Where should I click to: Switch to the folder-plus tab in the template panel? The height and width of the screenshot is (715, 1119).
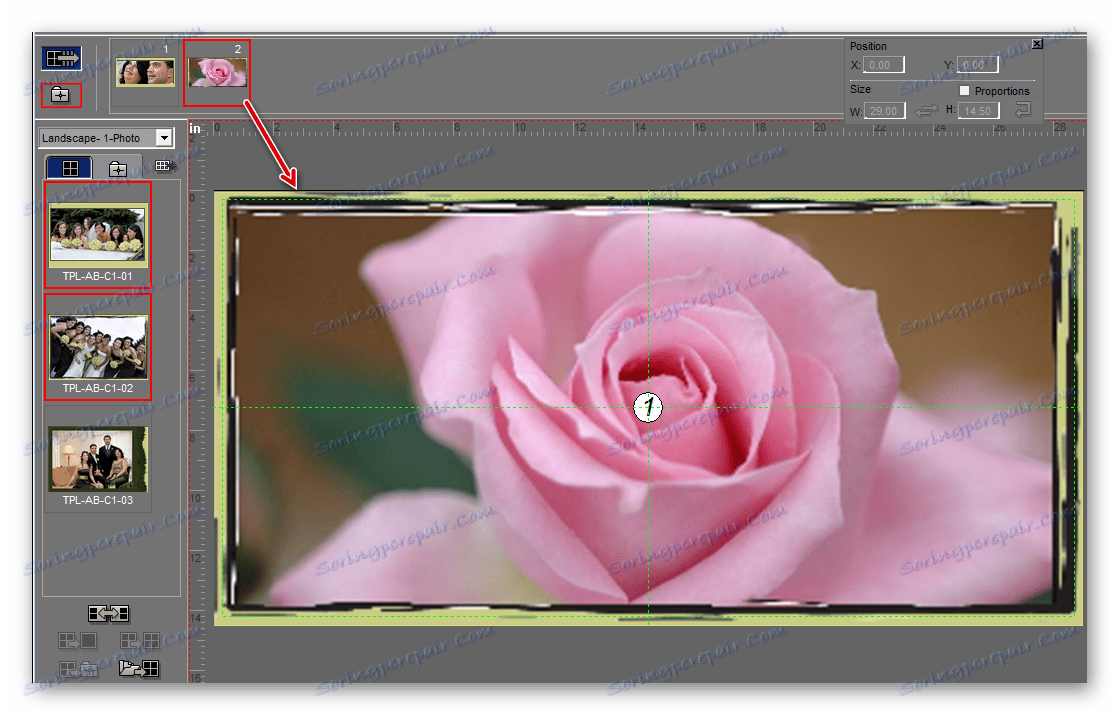[x=118, y=169]
